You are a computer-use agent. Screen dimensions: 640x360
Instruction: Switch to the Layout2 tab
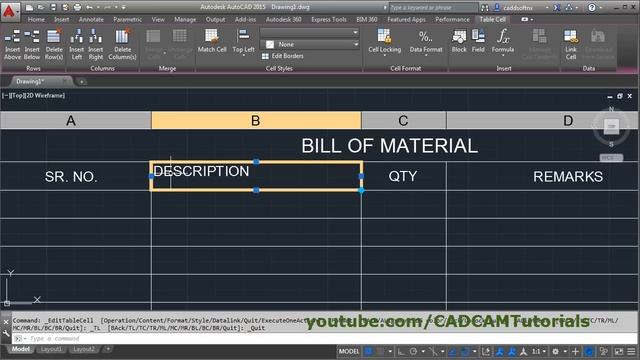84,349
